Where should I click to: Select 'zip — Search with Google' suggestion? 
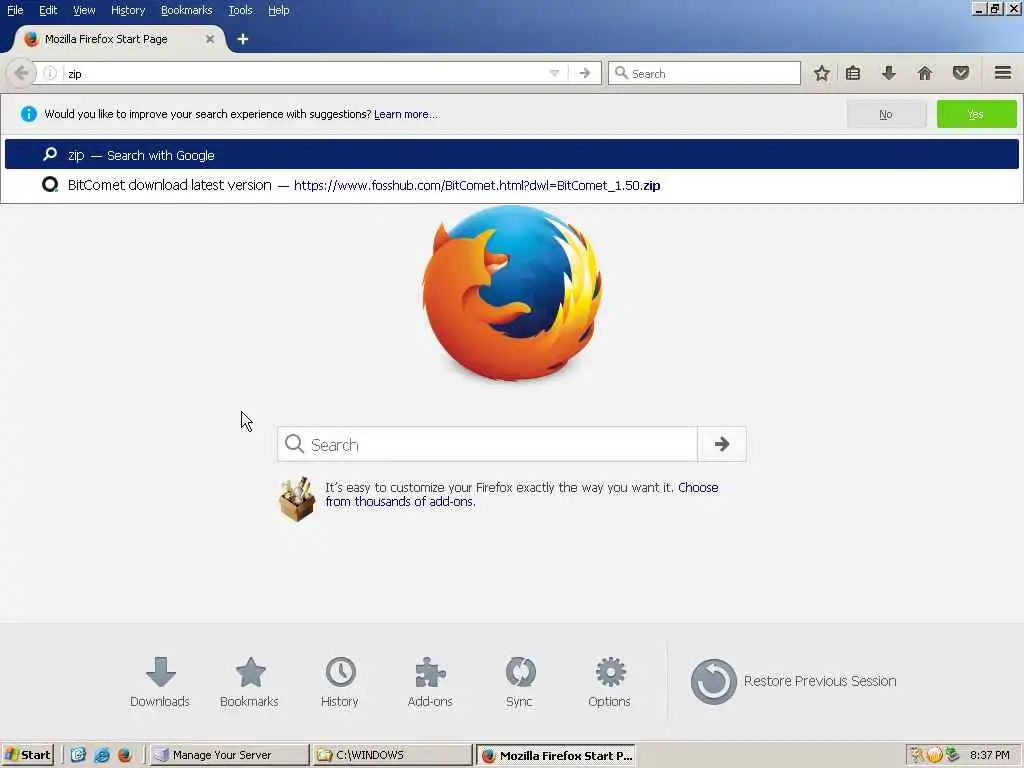click(512, 155)
